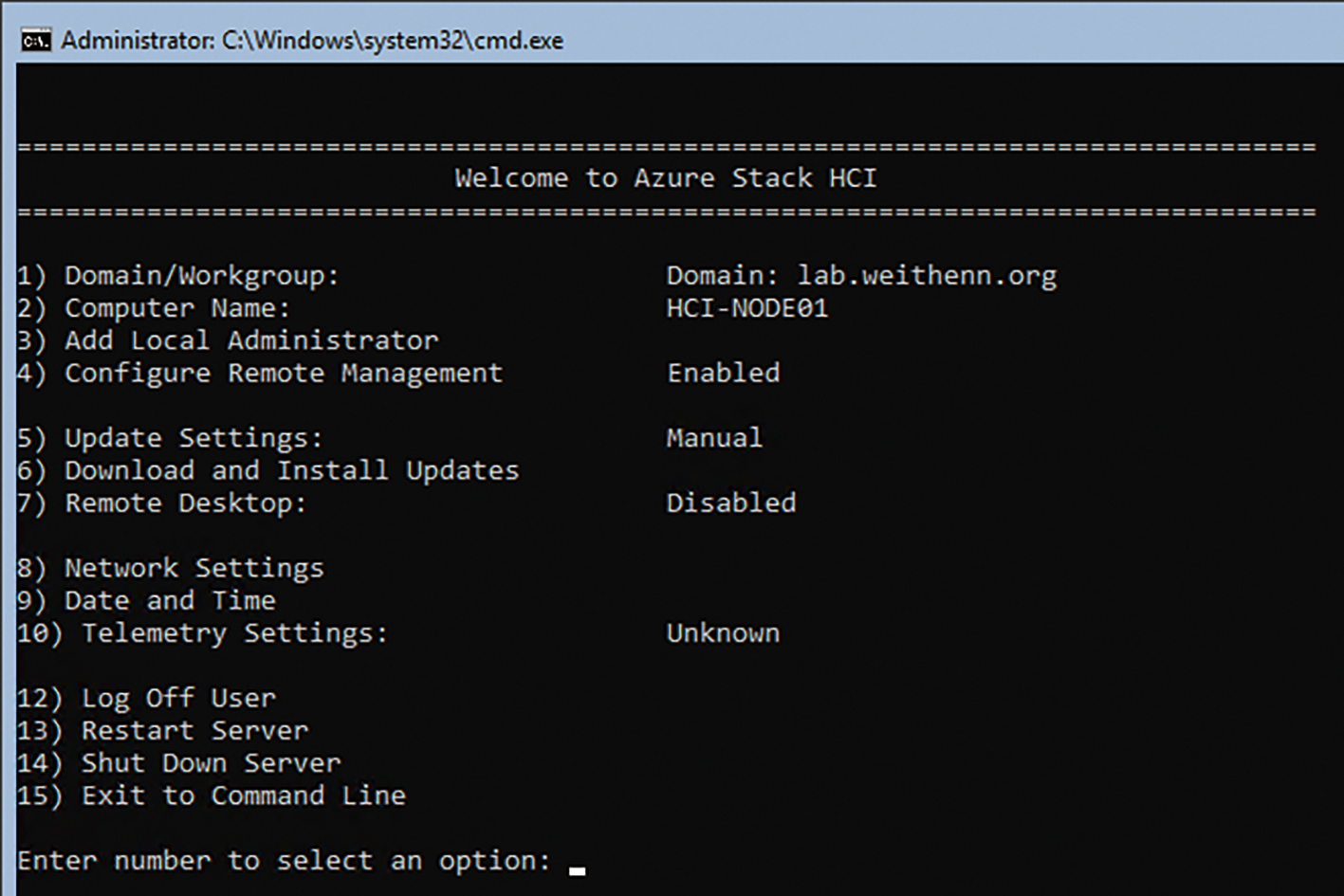The image size is (1344, 896).
Task: Click the Domain/Workgroup menu option
Action: (178, 276)
